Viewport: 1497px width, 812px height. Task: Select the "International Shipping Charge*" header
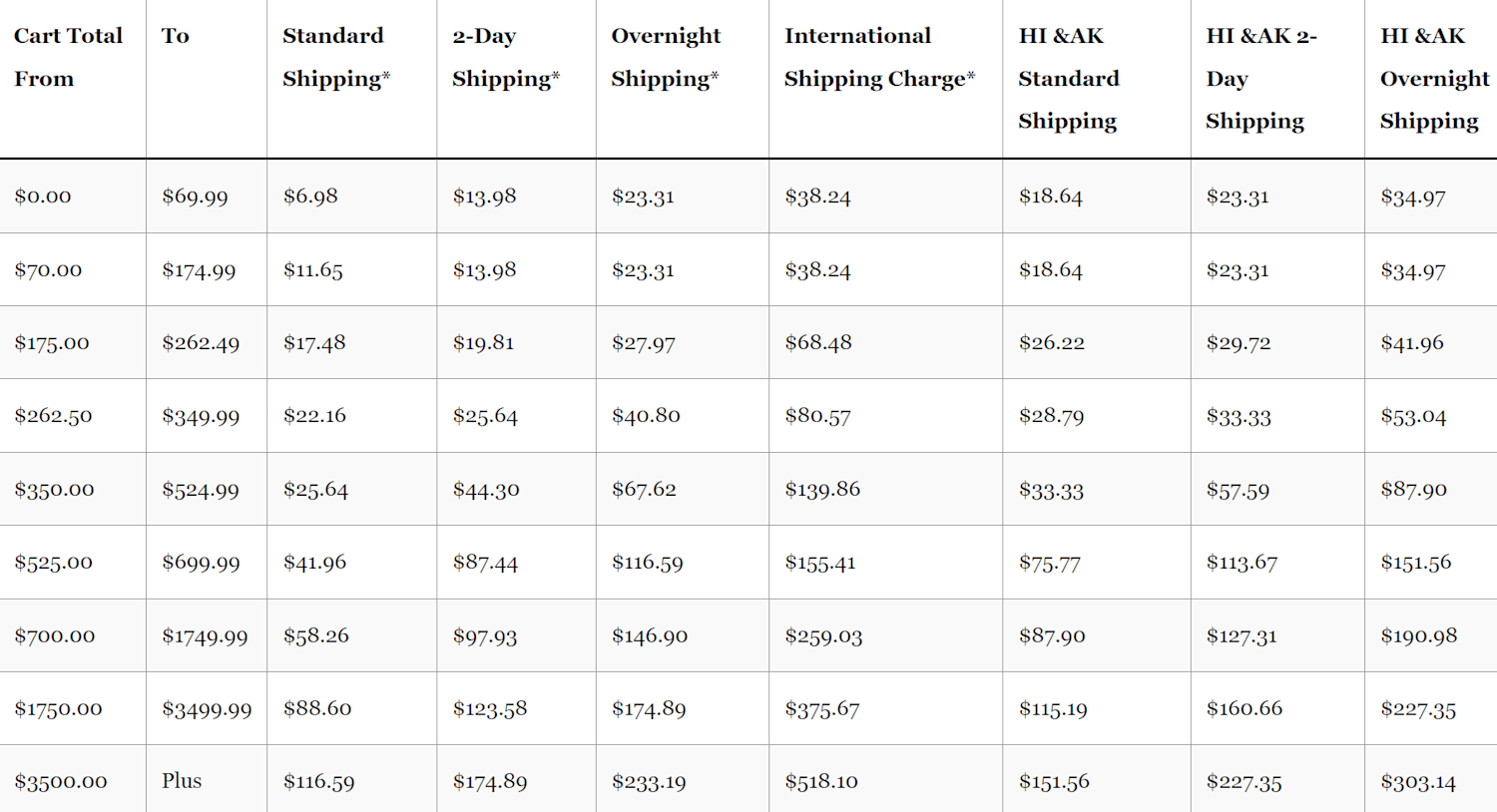(879, 57)
